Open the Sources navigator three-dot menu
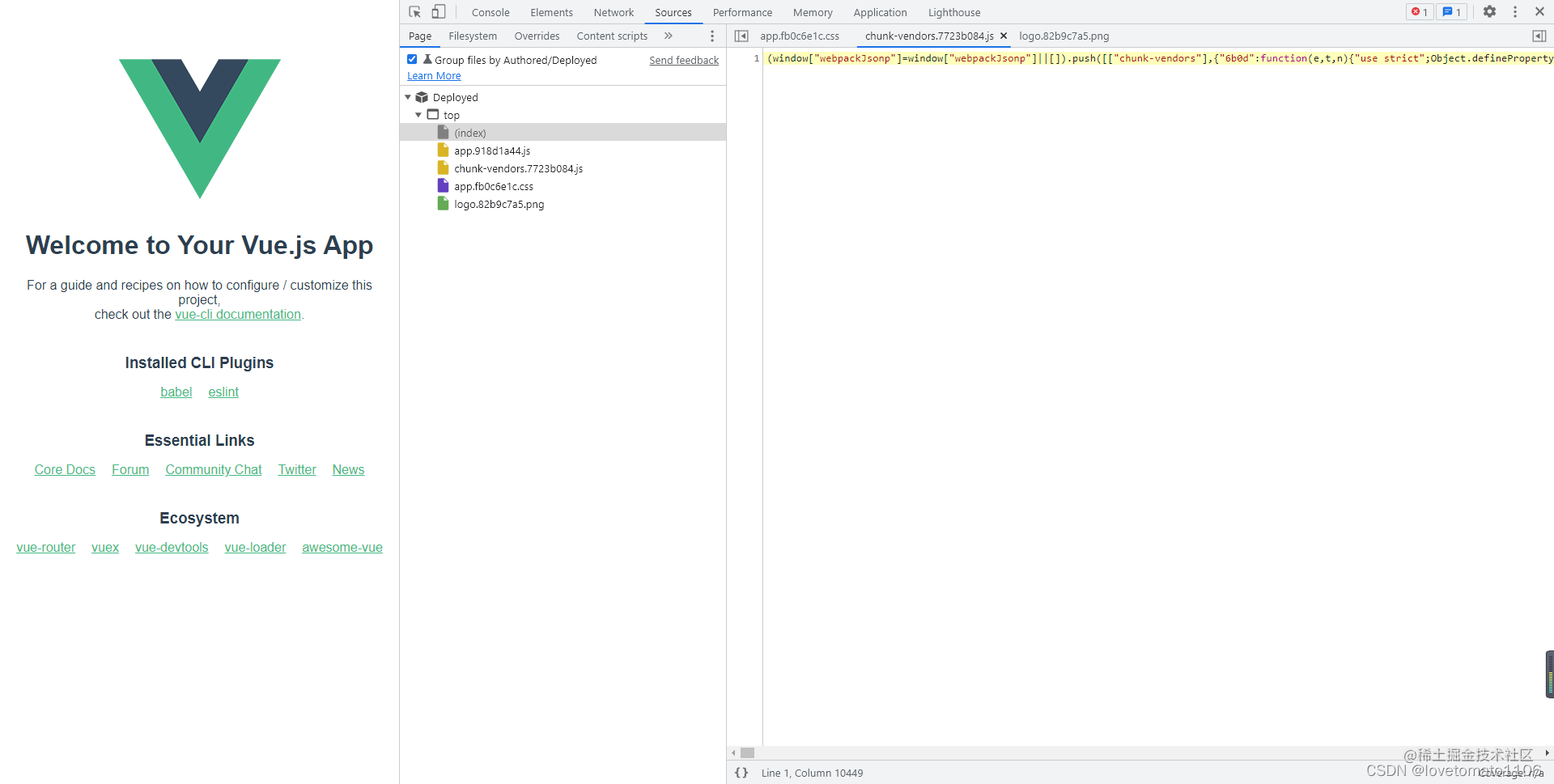This screenshot has height=784, width=1554. [712, 36]
